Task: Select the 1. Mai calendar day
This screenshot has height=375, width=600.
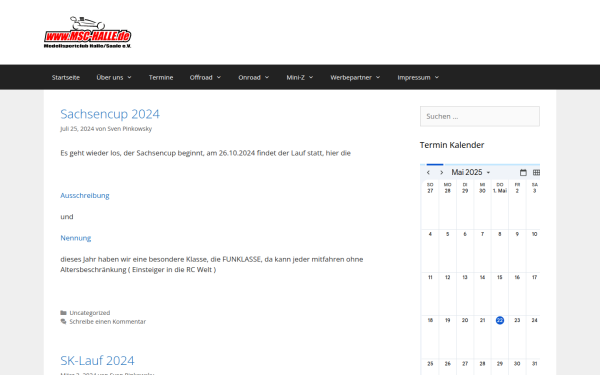Action: pyautogui.click(x=499, y=191)
